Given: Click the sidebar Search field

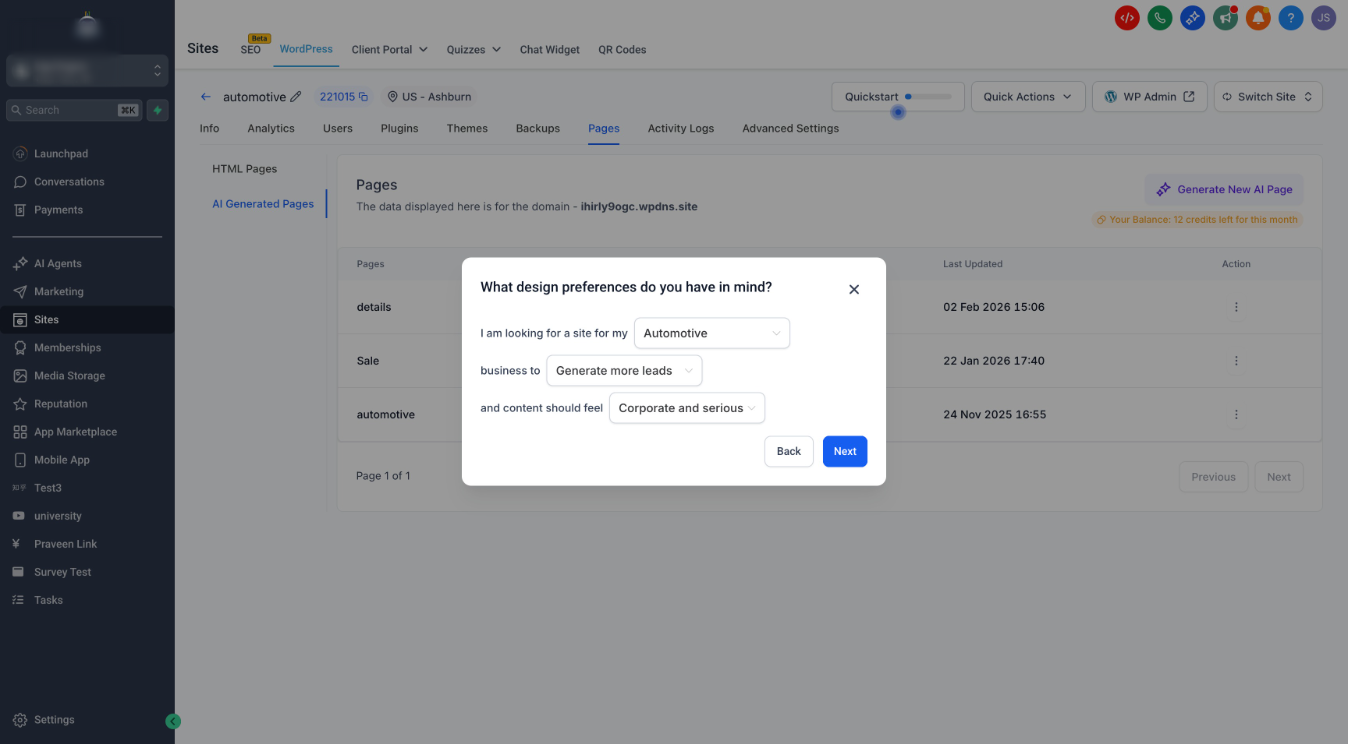Looking at the screenshot, I should click(74, 110).
